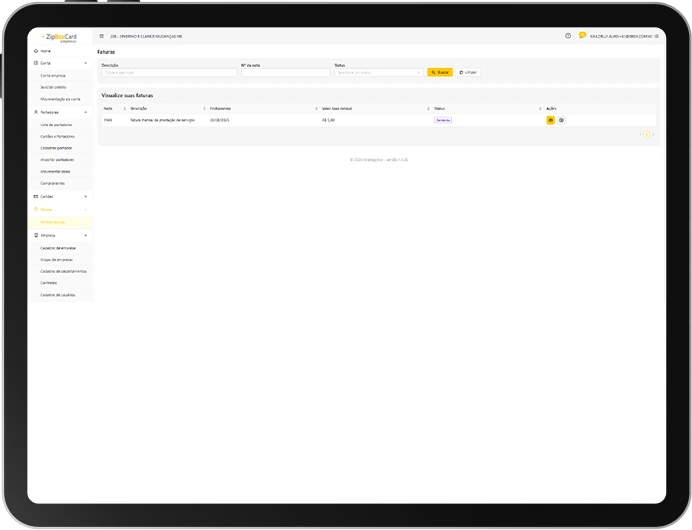Focus the Descrição search input field
This screenshot has width=692, height=530.
pyautogui.click(x=168, y=72)
